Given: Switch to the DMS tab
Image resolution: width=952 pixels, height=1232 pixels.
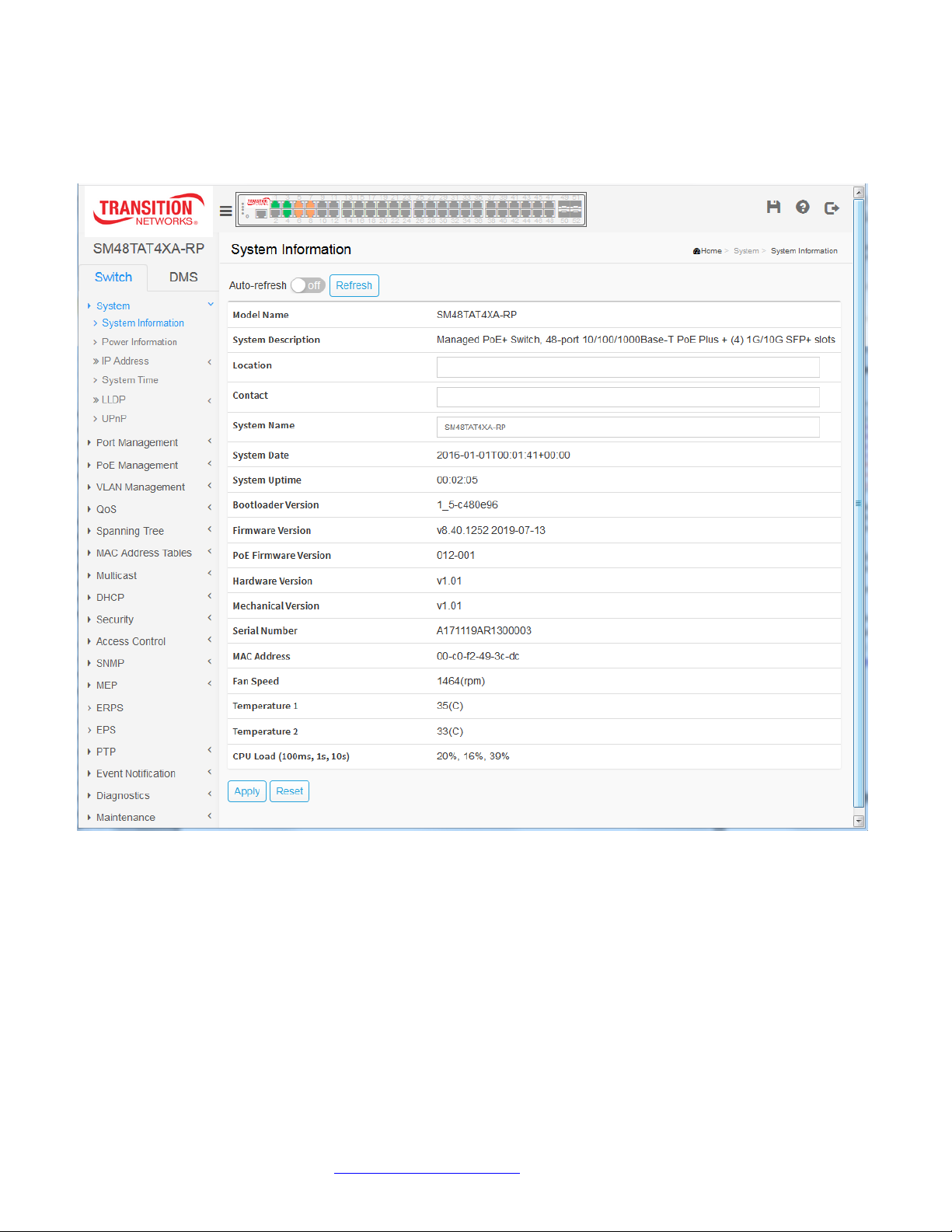Looking at the screenshot, I should coord(183,277).
